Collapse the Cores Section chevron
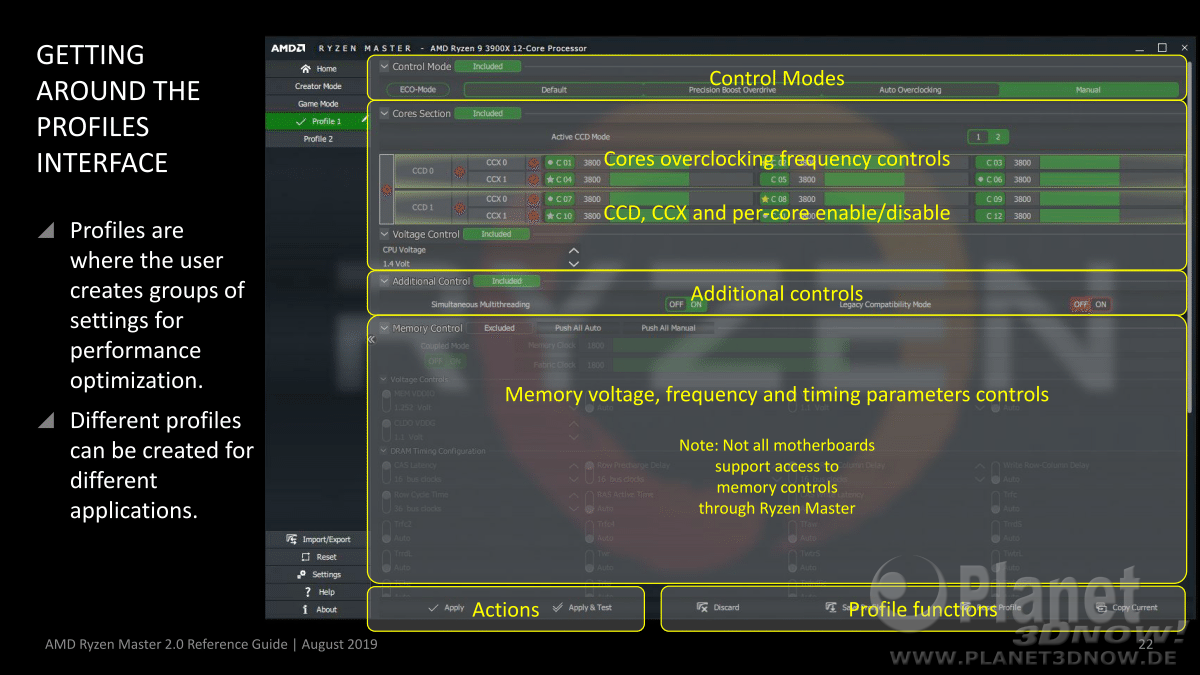 tap(384, 114)
